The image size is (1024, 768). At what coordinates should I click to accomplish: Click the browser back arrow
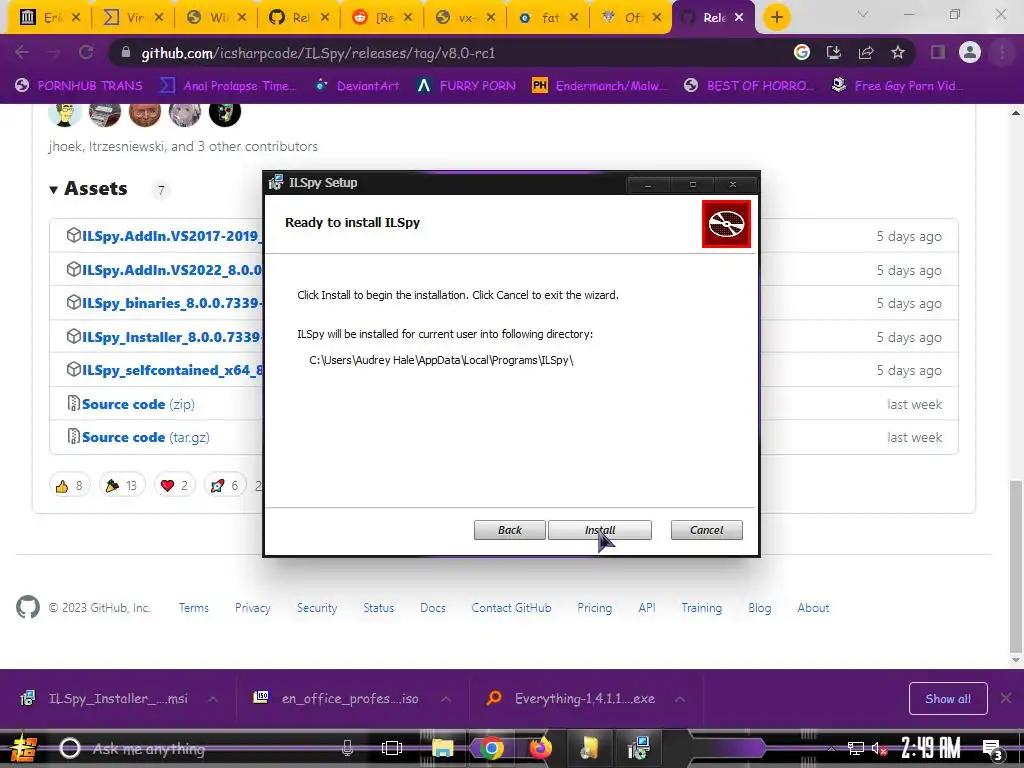[22, 52]
